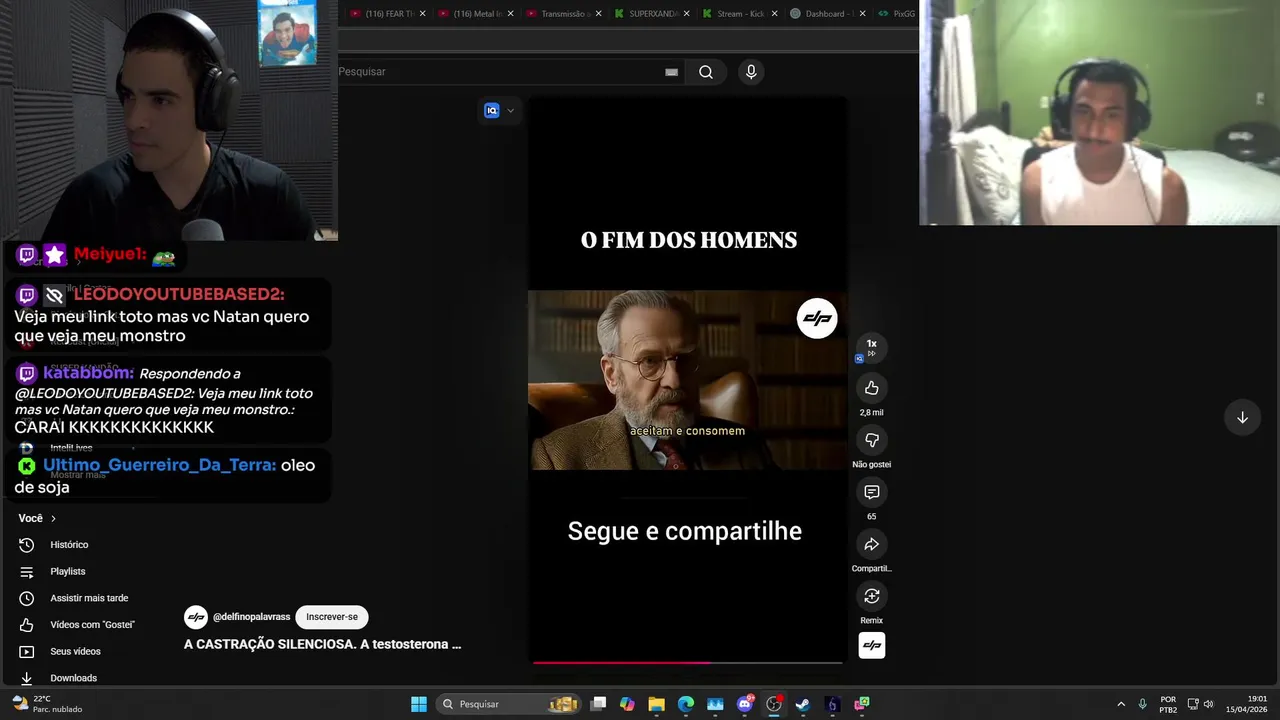Image resolution: width=1280 pixels, height=720 pixels.
Task: Open the 22°C weather widget
Action: [x=45, y=704]
